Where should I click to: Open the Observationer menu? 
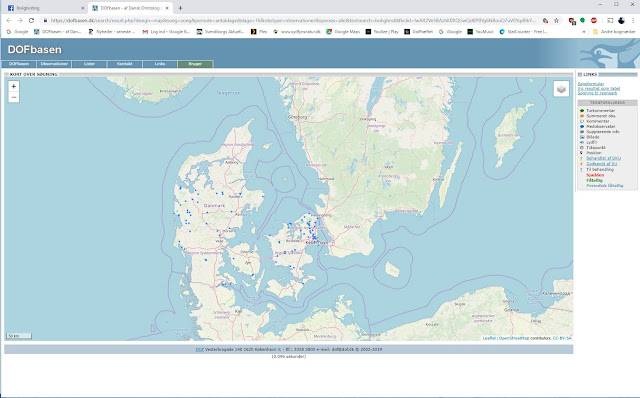(x=54, y=64)
